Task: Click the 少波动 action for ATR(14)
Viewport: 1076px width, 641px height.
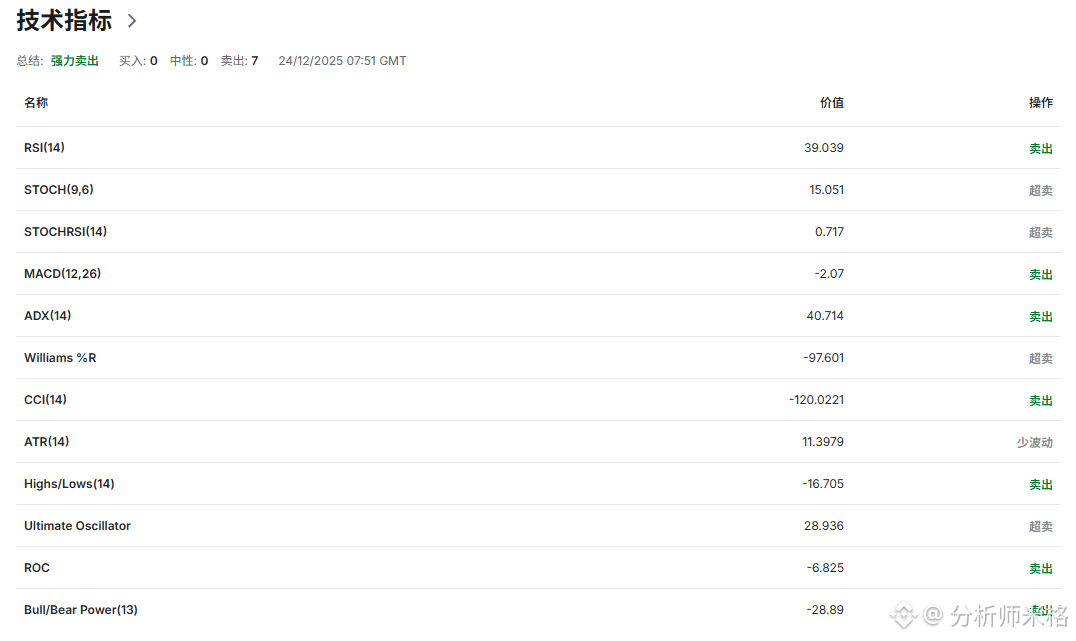Action: (x=1034, y=443)
